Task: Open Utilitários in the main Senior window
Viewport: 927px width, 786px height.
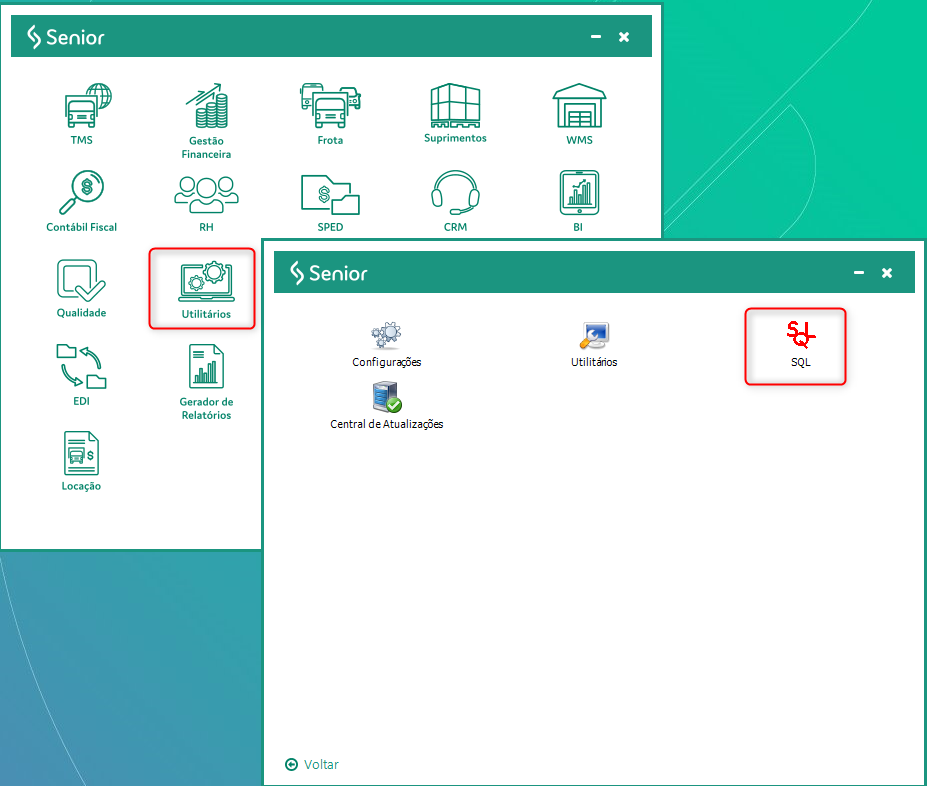Action: (206, 289)
